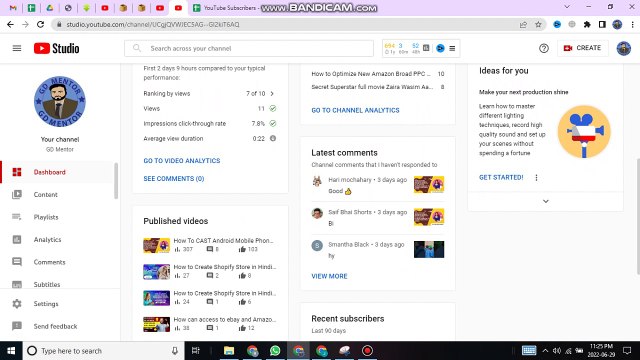Click the likes icon for How To CAST video
This screenshot has width=640, height=360.
click(x=242, y=249)
